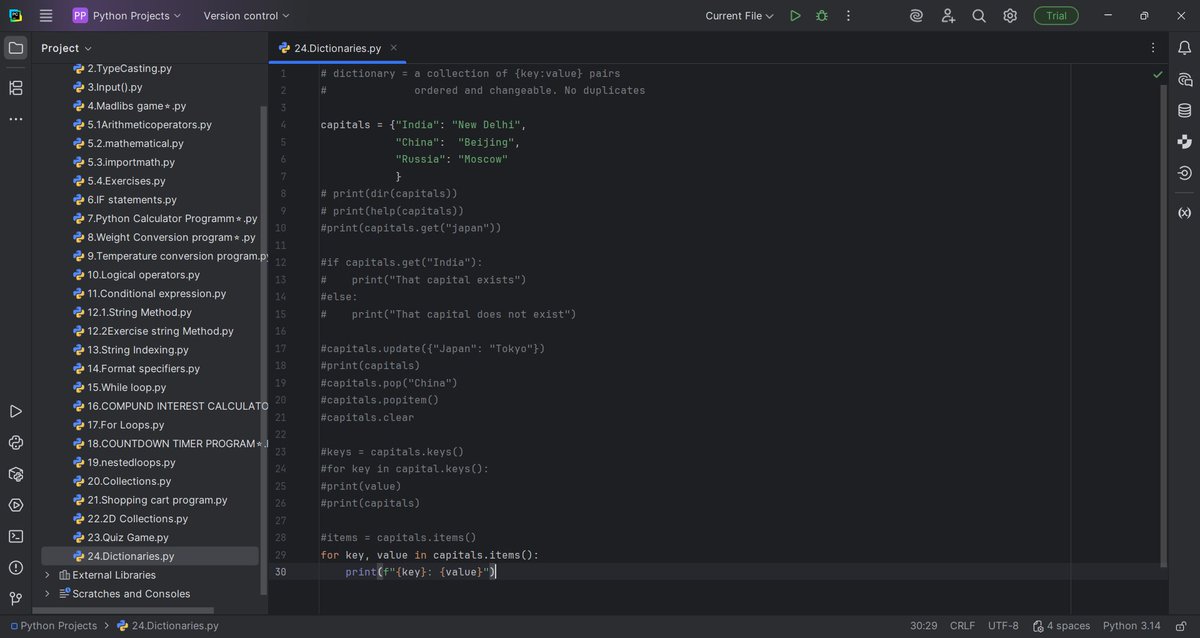Expand the Scratches and Consoles node
Image resolution: width=1200 pixels, height=638 pixels.
[47, 594]
